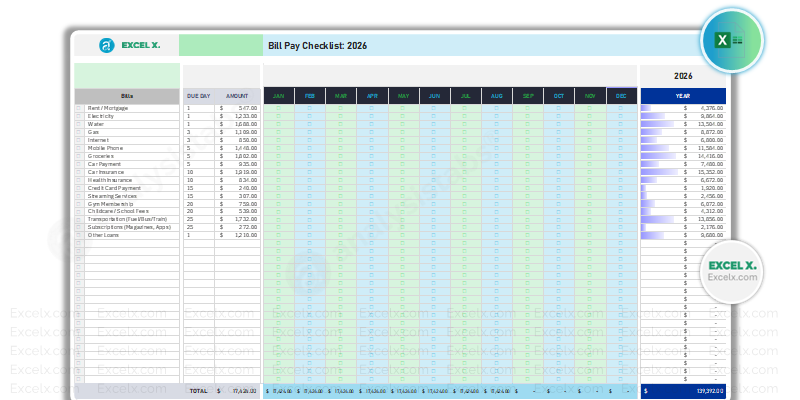The image size is (800, 400).
Task: Click the Car Insurance yearly data bar
Action: (655, 172)
